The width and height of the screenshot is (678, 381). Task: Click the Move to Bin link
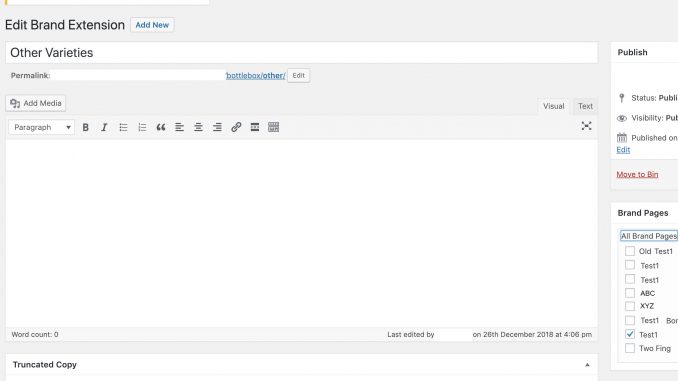637,174
